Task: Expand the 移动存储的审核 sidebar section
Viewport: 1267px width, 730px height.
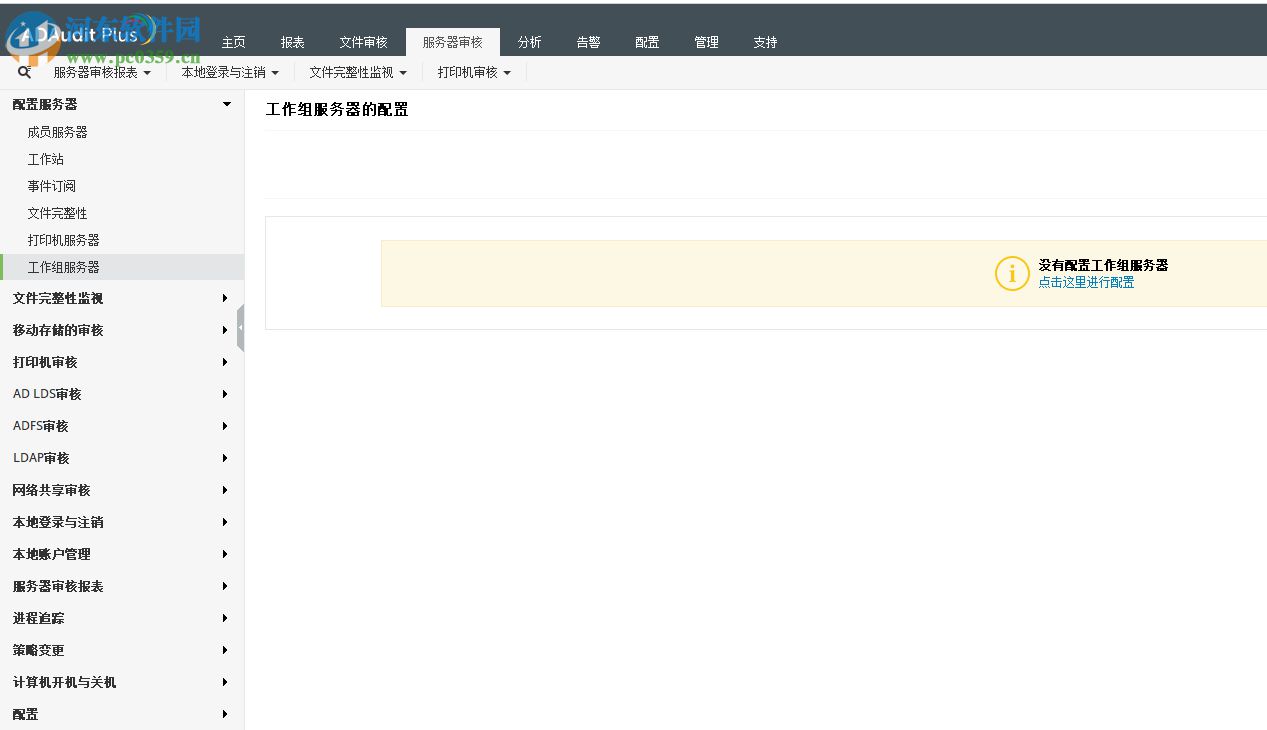Action: (x=59, y=330)
